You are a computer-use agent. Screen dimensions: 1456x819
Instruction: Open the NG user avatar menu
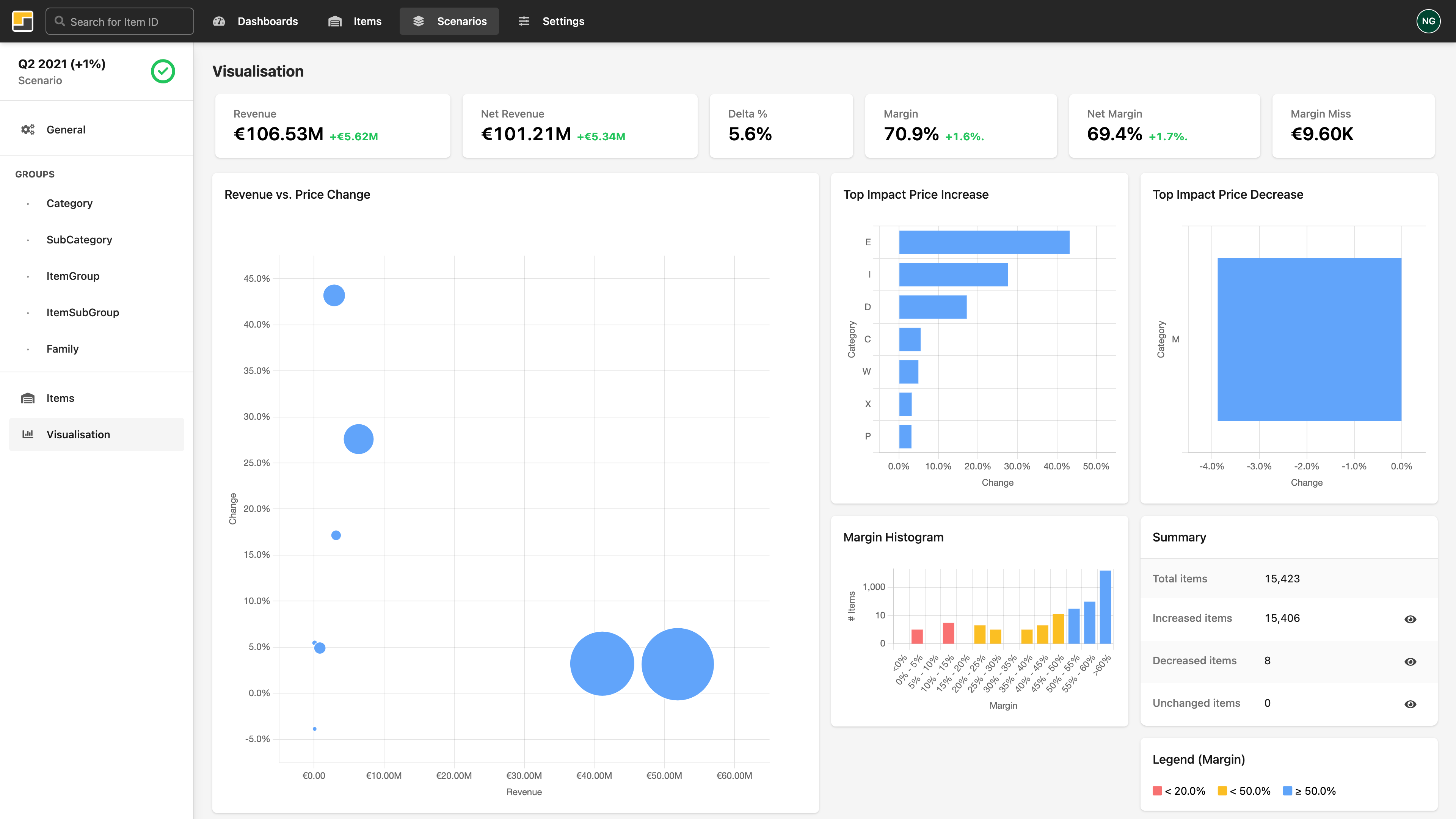point(1428,22)
